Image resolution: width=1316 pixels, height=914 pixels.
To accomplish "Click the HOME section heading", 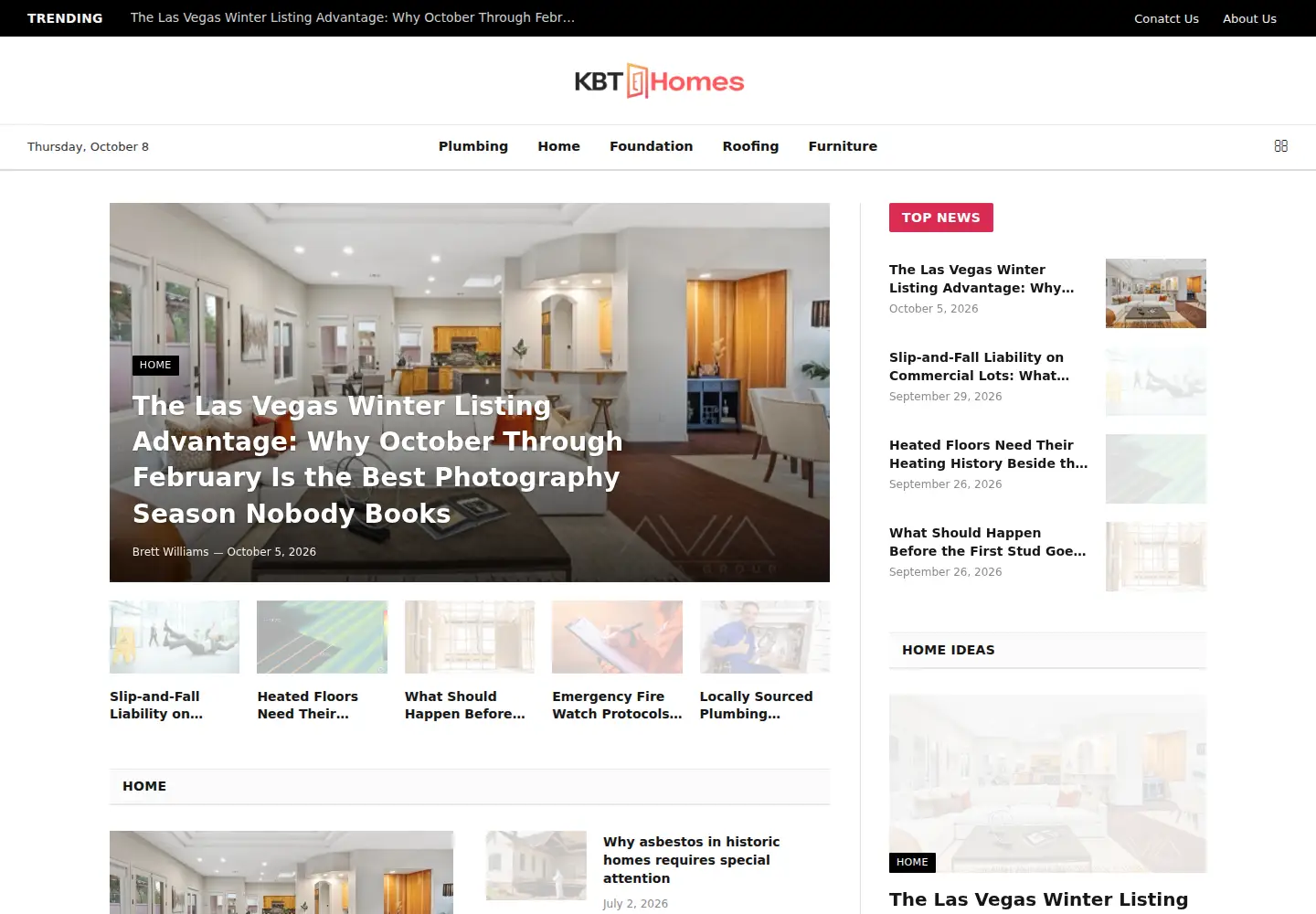I will click(144, 786).
